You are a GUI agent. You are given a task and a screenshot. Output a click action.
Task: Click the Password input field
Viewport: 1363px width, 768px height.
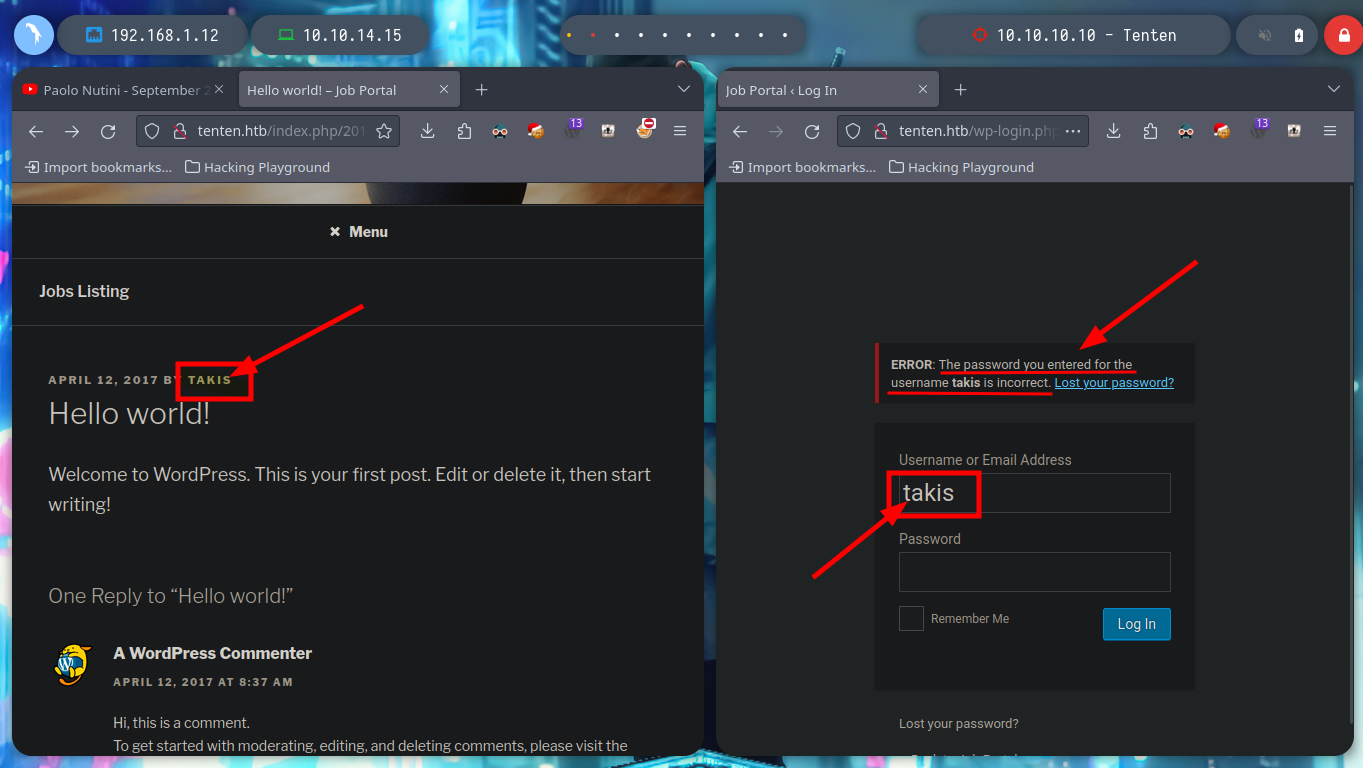1034,572
